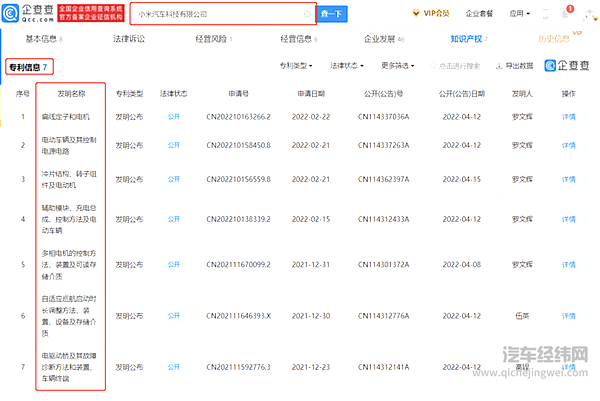Select application date 2022-02-15

point(311,219)
